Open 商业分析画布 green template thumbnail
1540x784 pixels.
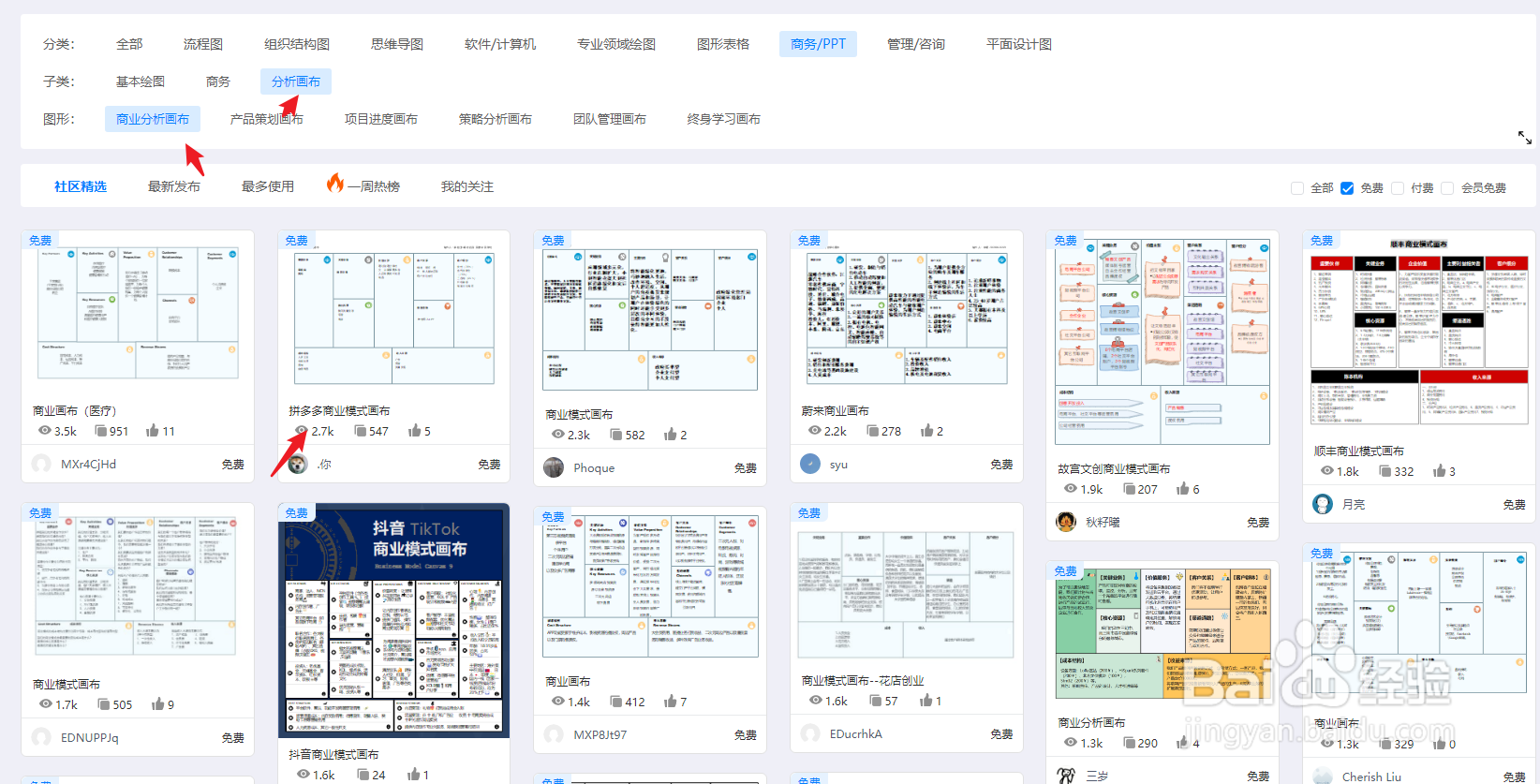pos(1162,634)
